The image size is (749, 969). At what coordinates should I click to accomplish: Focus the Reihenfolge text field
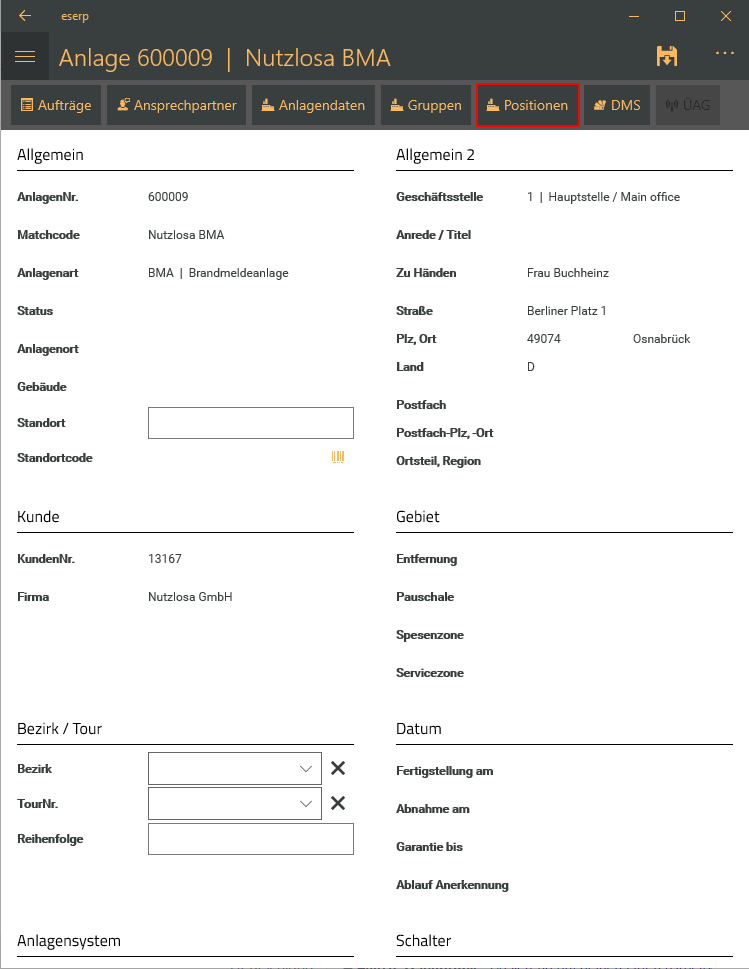(x=250, y=839)
